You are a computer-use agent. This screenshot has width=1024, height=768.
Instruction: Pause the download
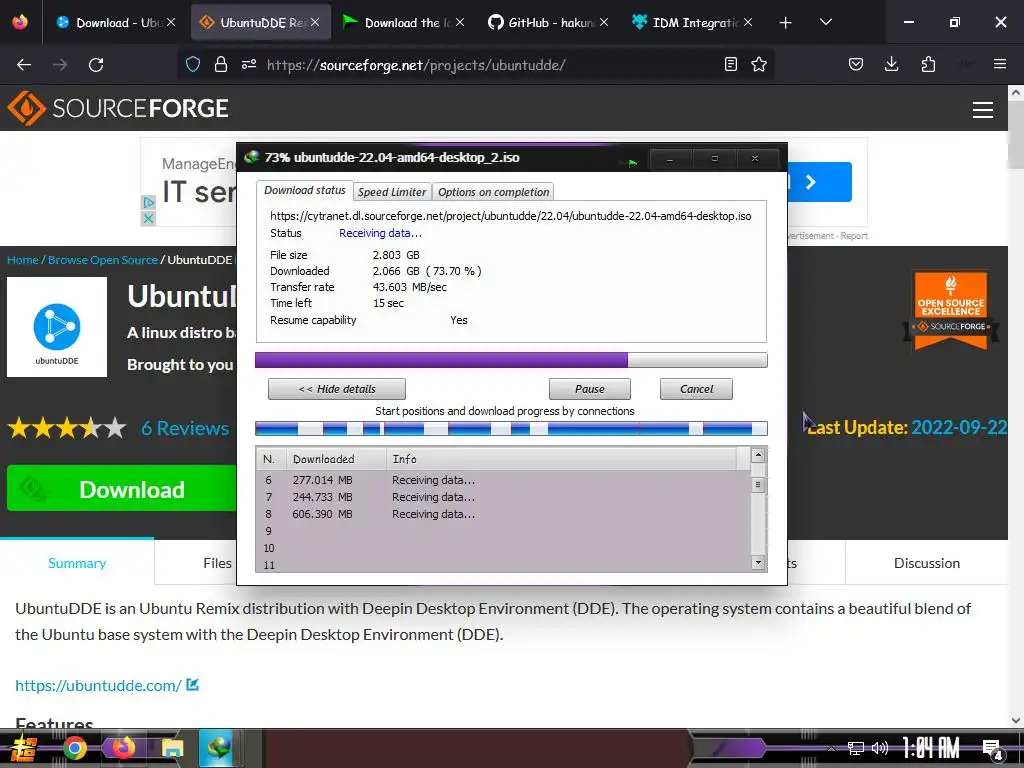point(590,389)
